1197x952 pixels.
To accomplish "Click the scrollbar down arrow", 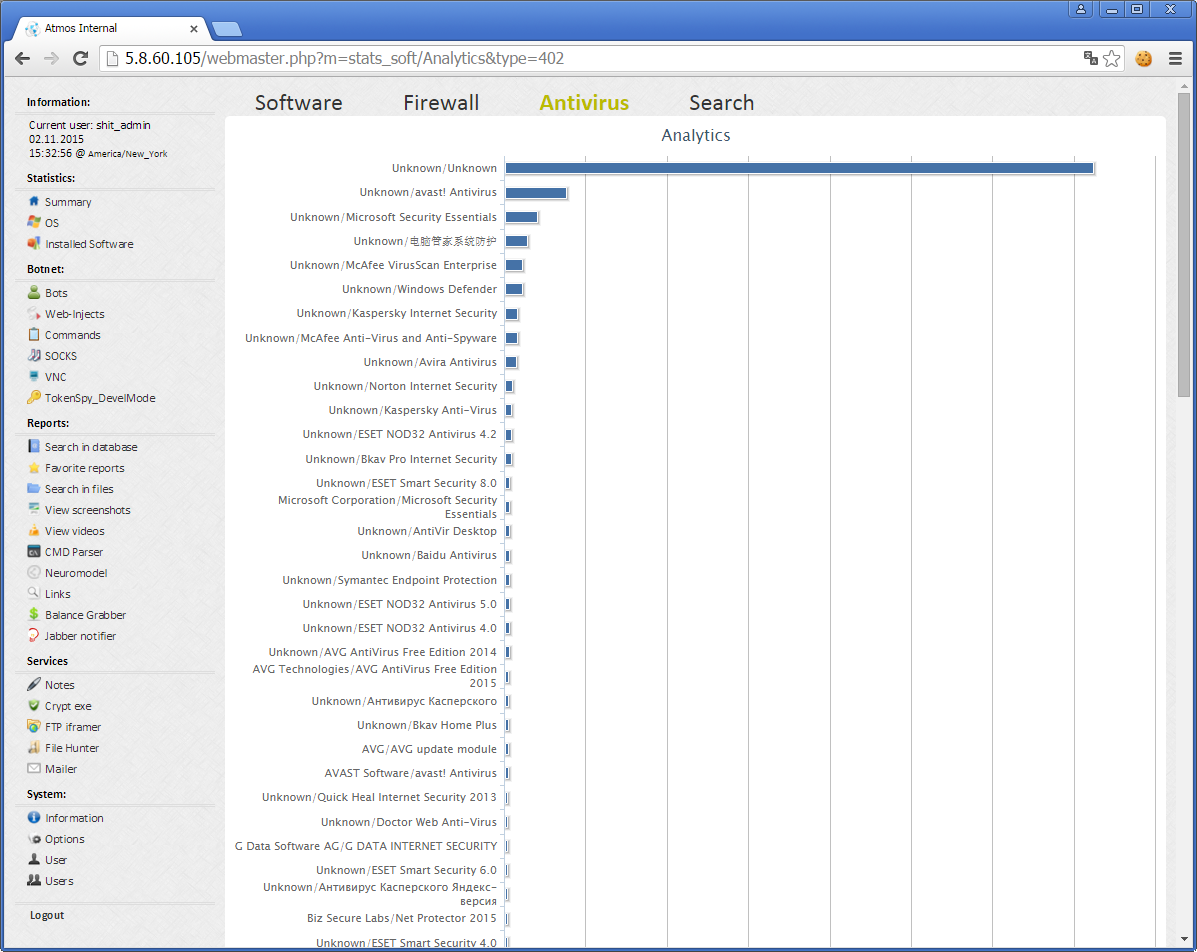I will [x=1184, y=939].
